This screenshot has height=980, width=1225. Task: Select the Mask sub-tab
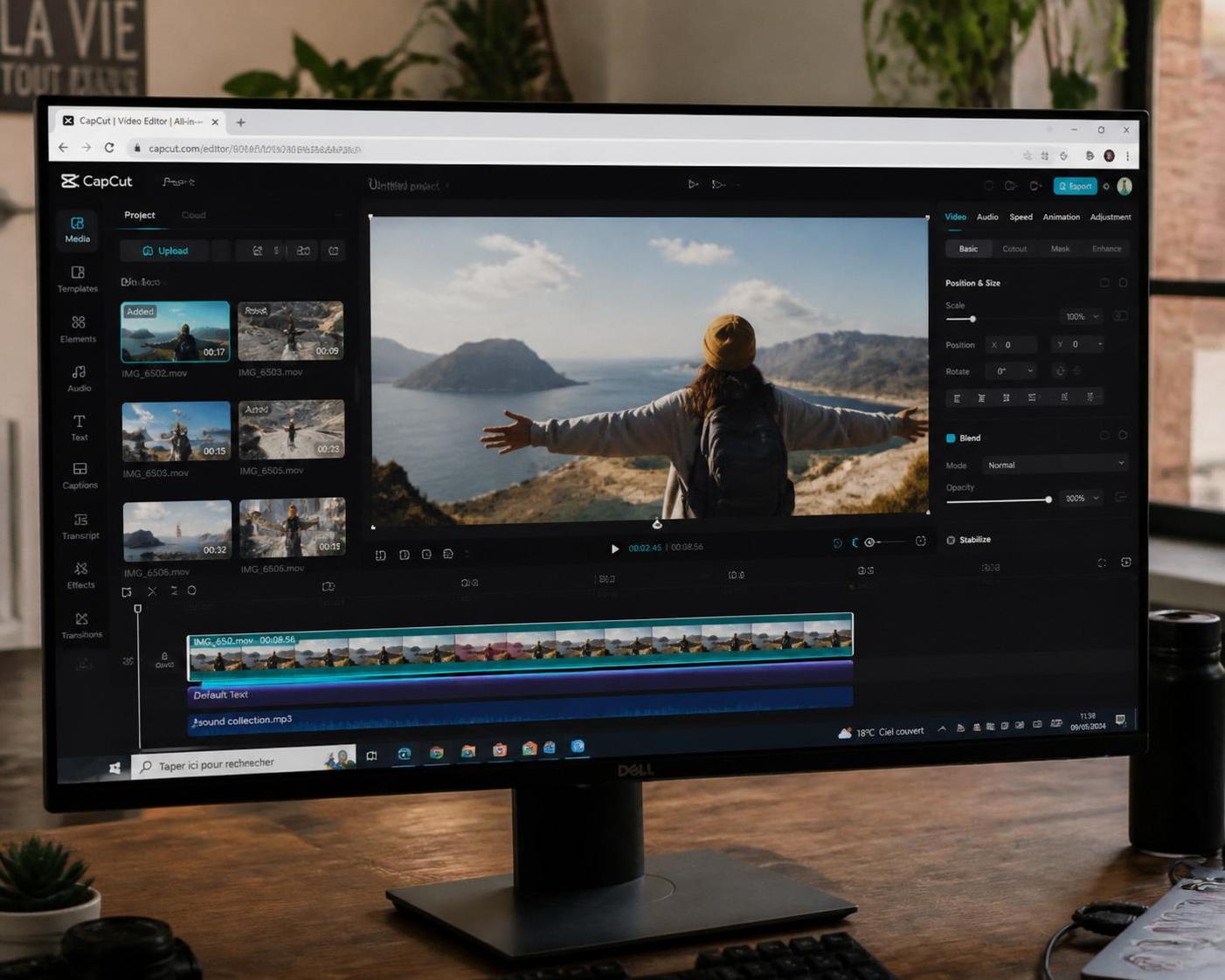pos(1060,249)
